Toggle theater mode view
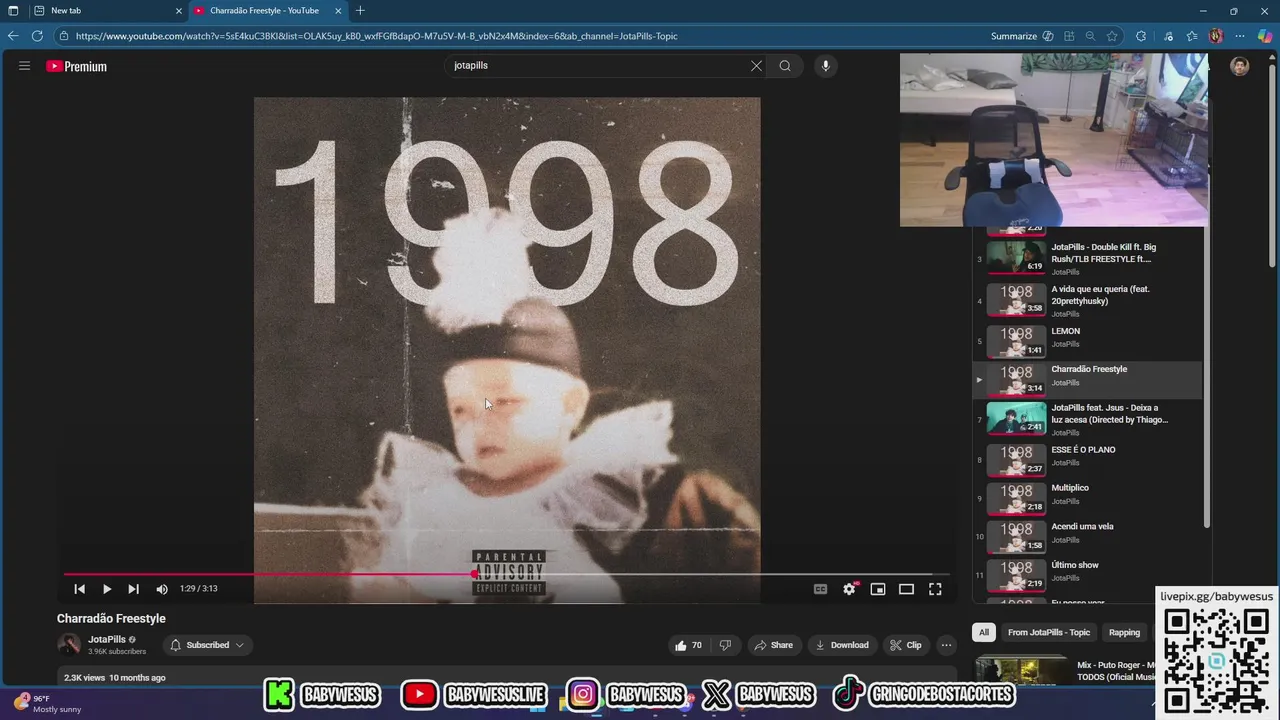Image resolution: width=1280 pixels, height=720 pixels. pyautogui.click(x=906, y=589)
